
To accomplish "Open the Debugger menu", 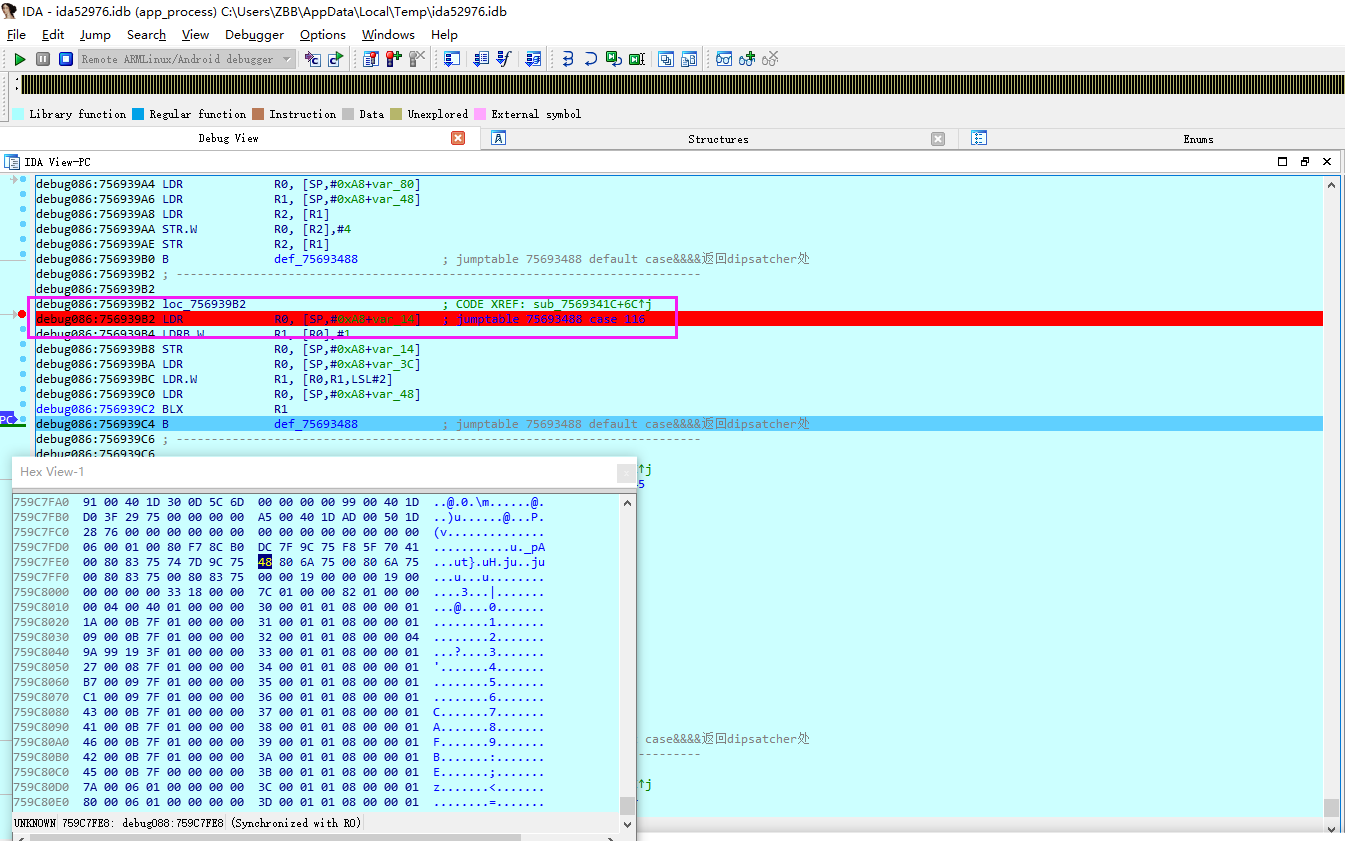I will click(254, 34).
